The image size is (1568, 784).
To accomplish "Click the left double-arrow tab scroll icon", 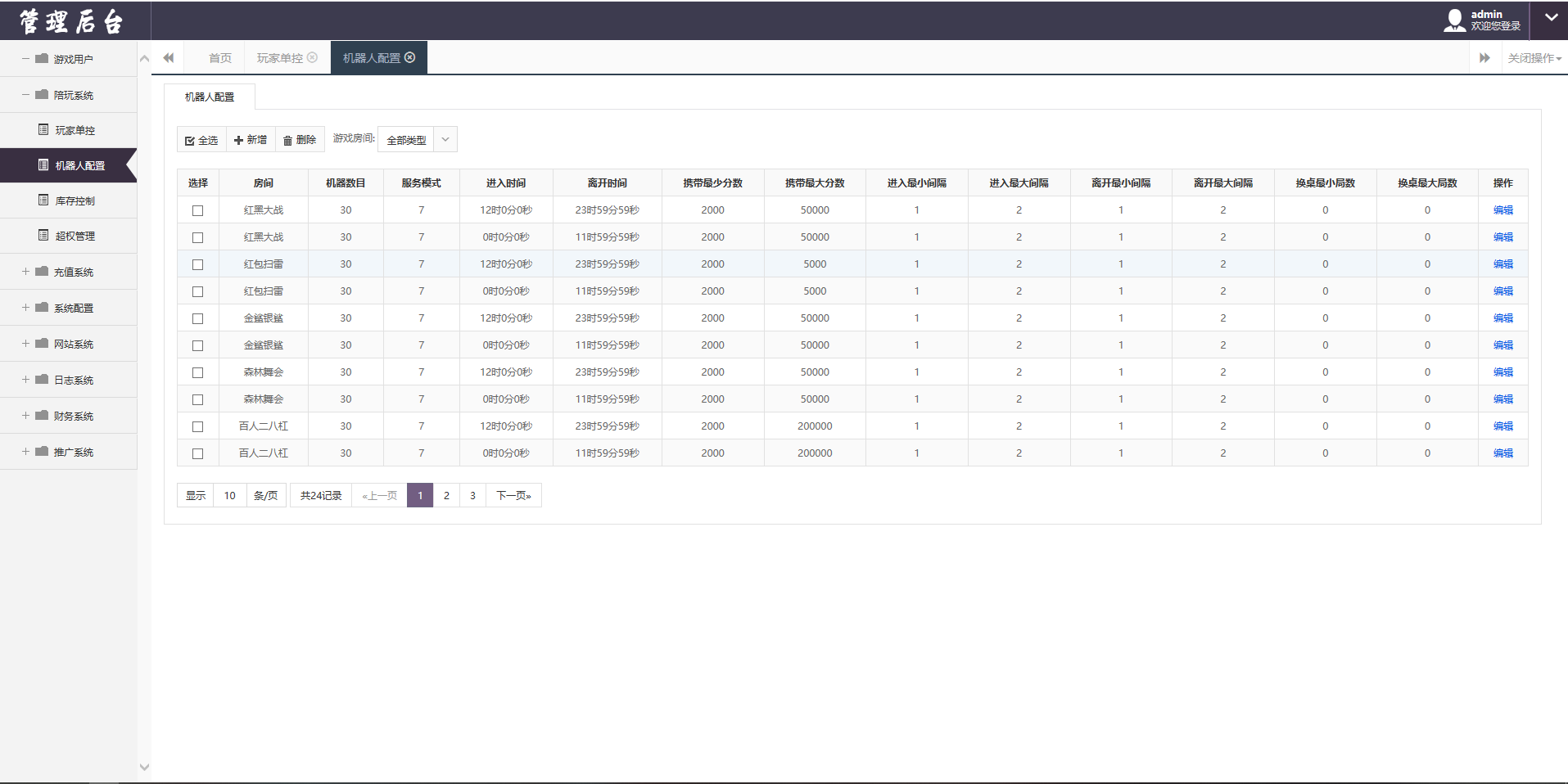I will (x=169, y=57).
